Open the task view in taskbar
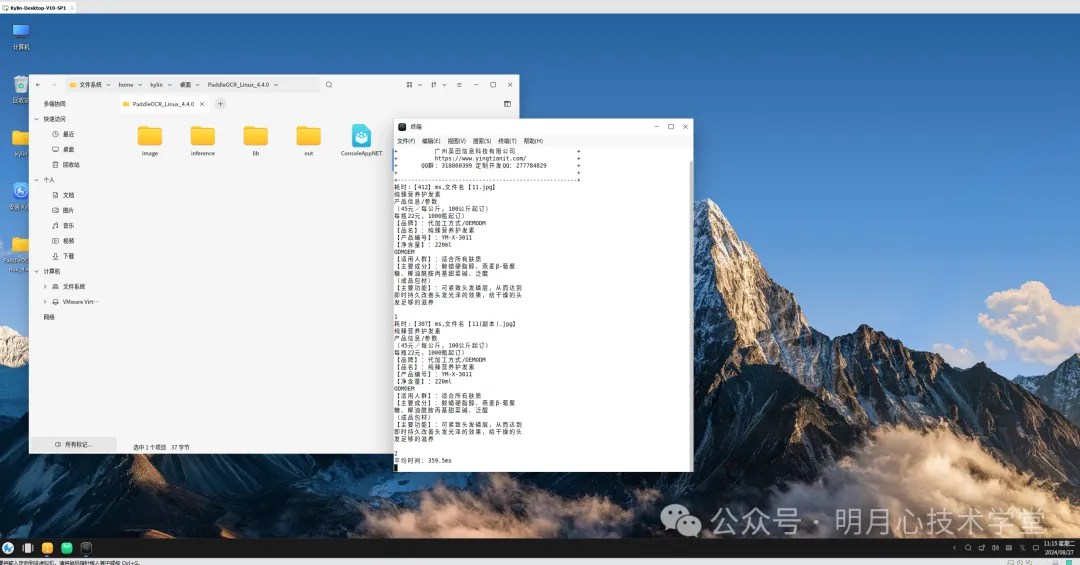Screen dimensions: 1080x565 tap(28, 548)
